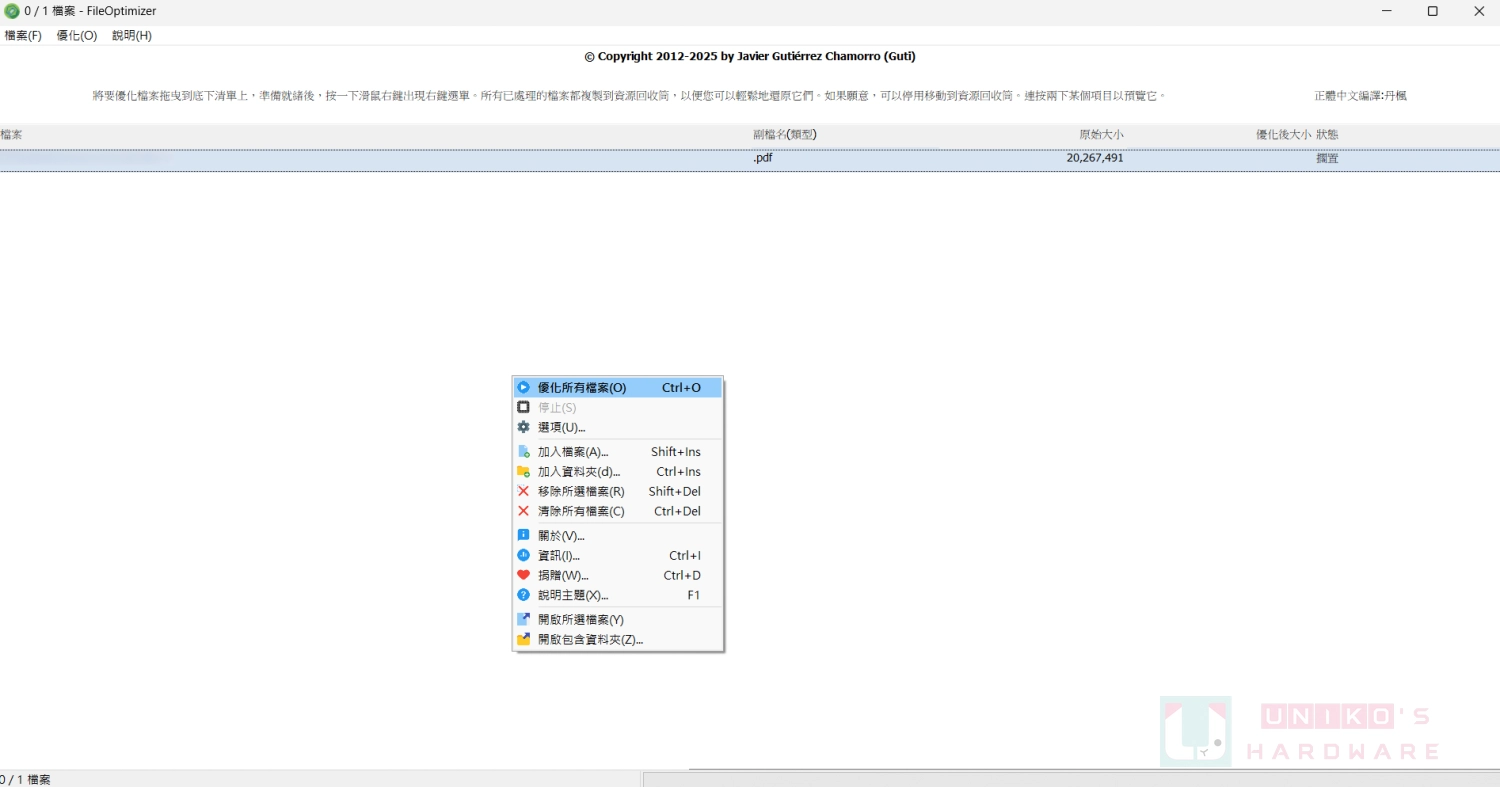Click the red heart icon for 捐贈
The width and height of the screenshot is (1500, 787).
(523, 575)
